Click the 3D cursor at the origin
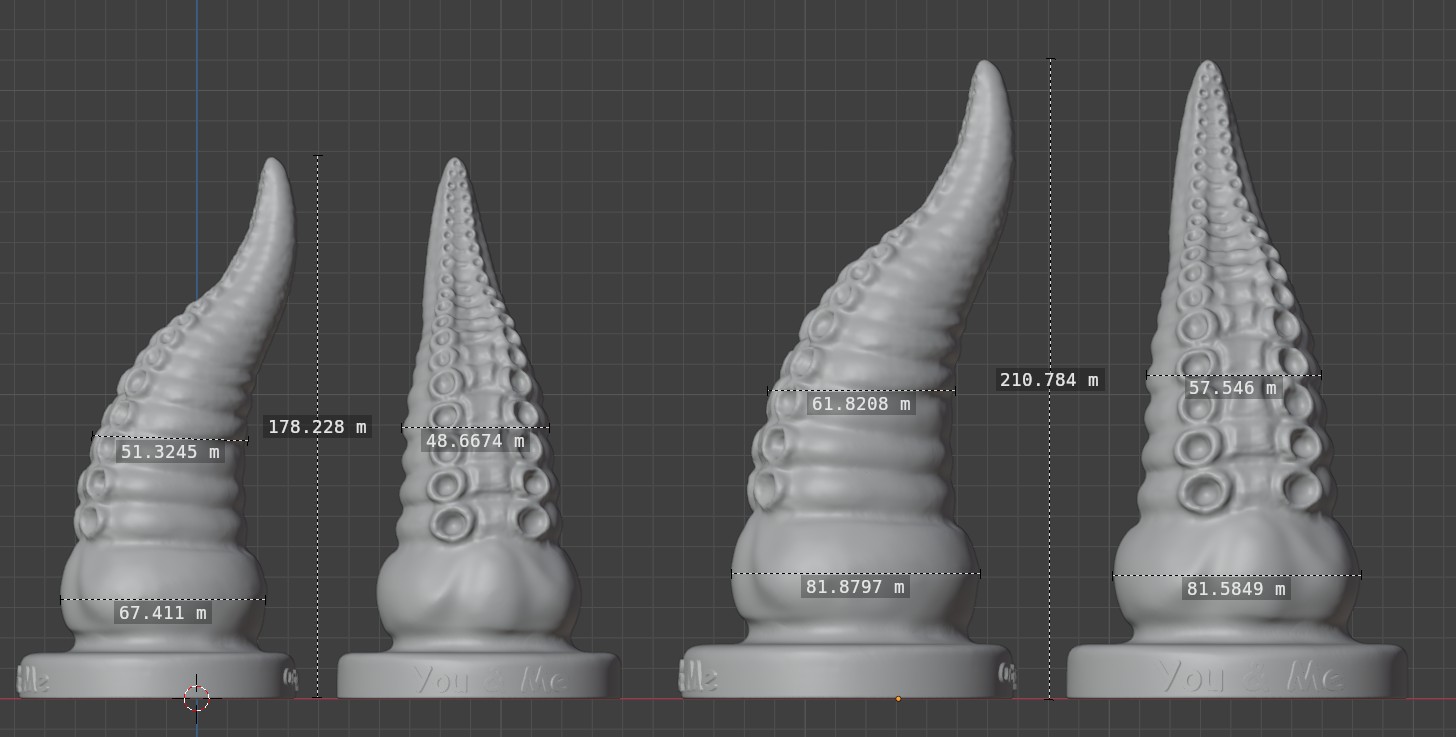 pos(197,698)
